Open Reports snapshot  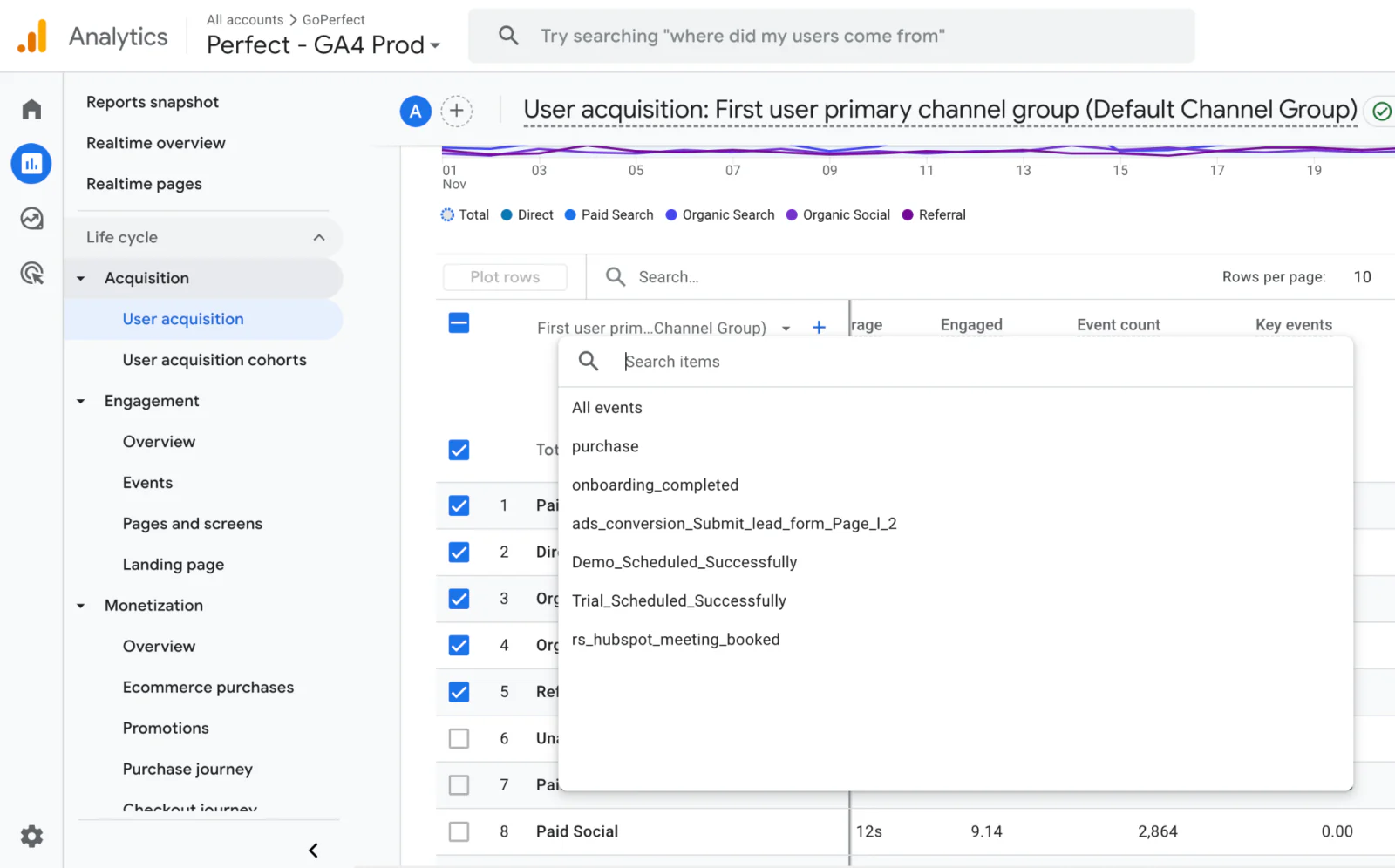[153, 102]
